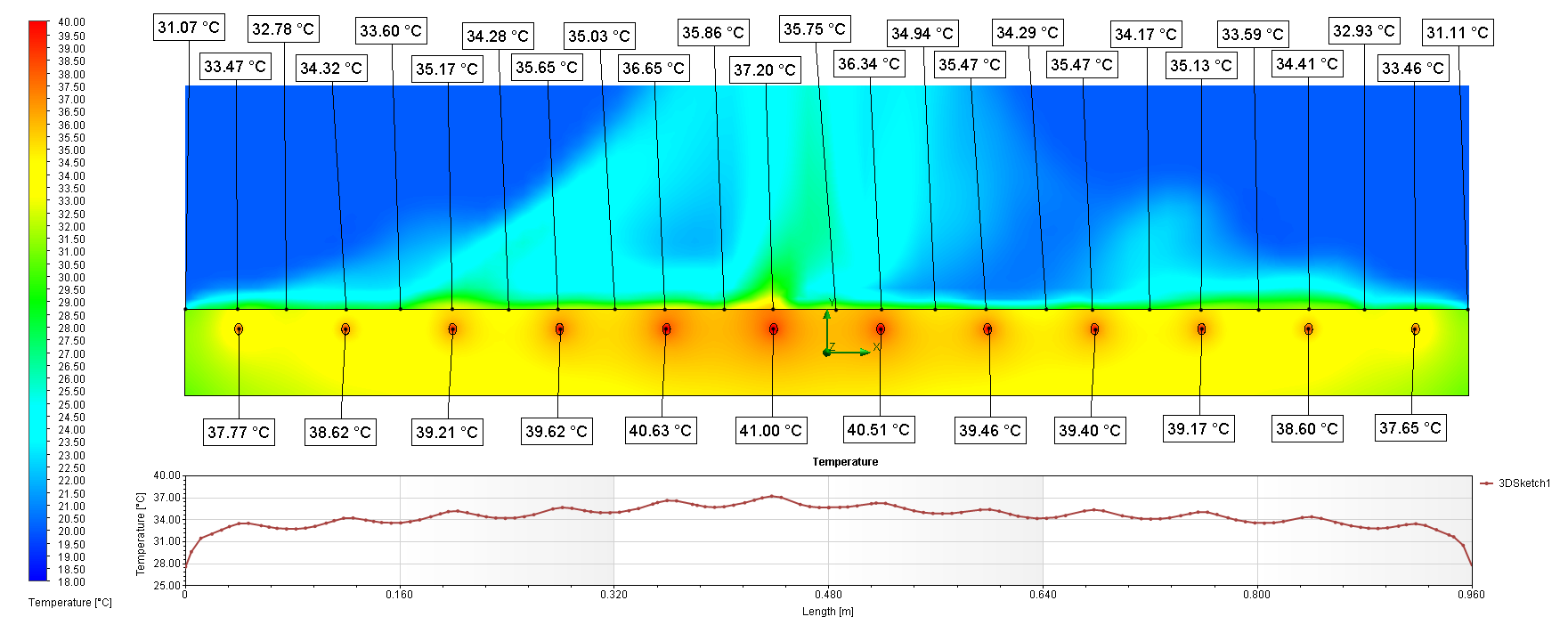Click the 18.00 legend minimum value
This screenshot has height=633, width=1568.
71,582
